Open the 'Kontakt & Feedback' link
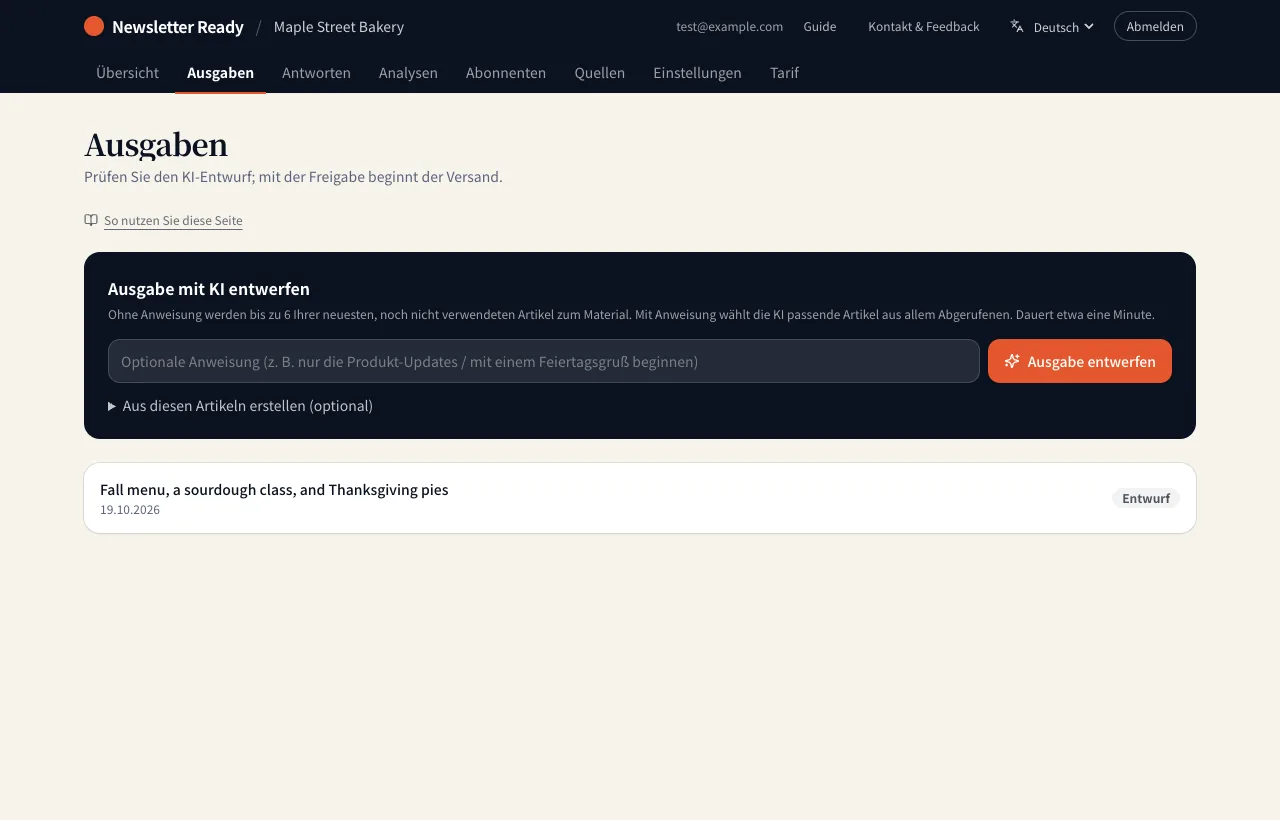The height and width of the screenshot is (820, 1280). coord(924,26)
